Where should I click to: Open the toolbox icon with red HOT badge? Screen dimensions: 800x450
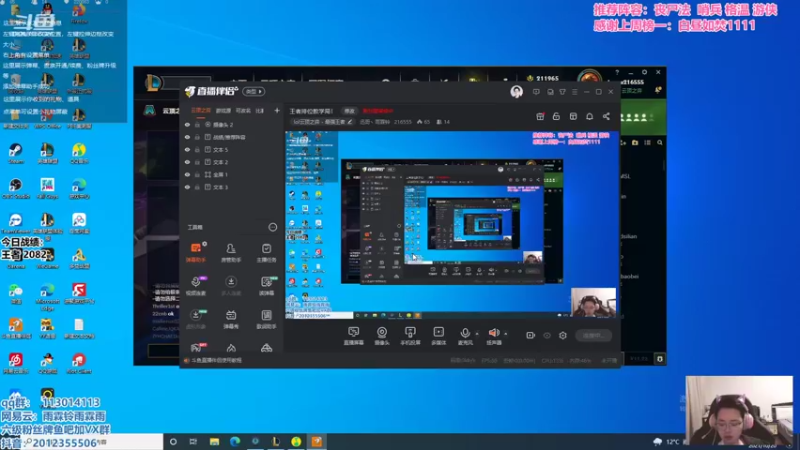click(196, 348)
